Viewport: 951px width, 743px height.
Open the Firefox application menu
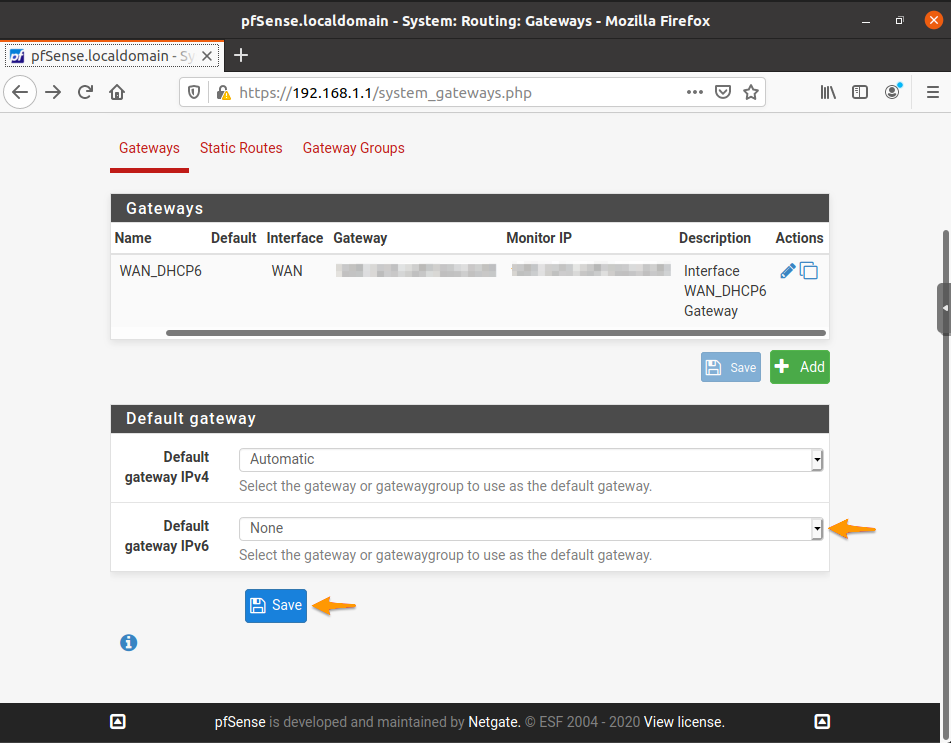tap(932, 91)
